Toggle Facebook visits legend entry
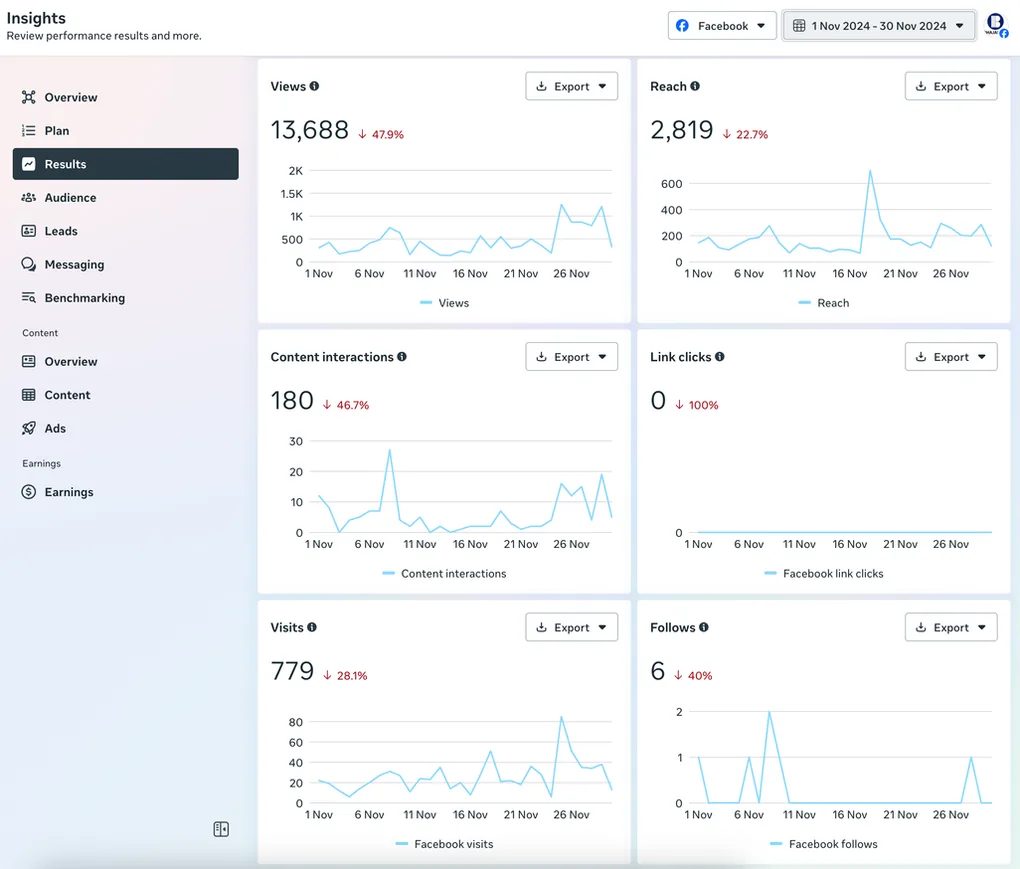This screenshot has height=869, width=1020. click(x=444, y=844)
